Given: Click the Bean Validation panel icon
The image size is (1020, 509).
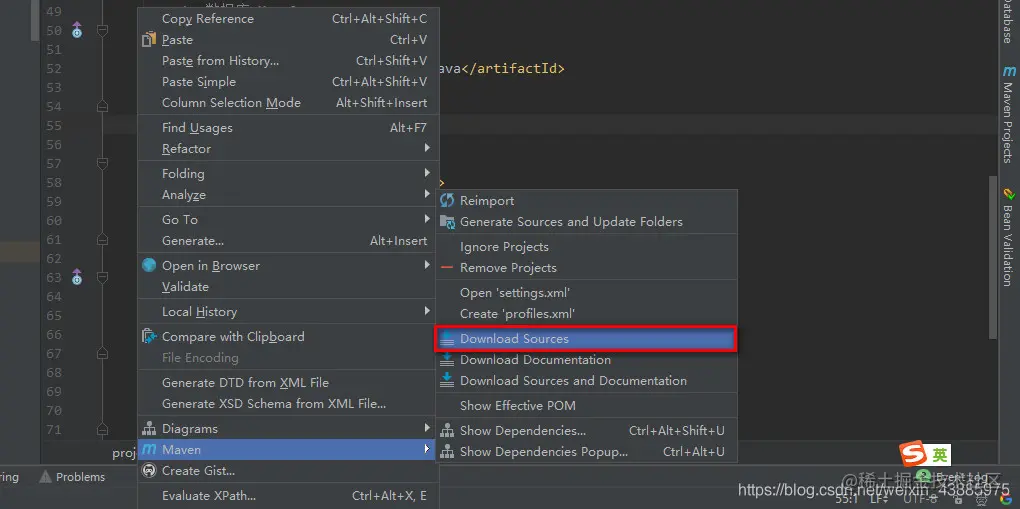Looking at the screenshot, I should pyautogui.click(x=1008, y=194).
